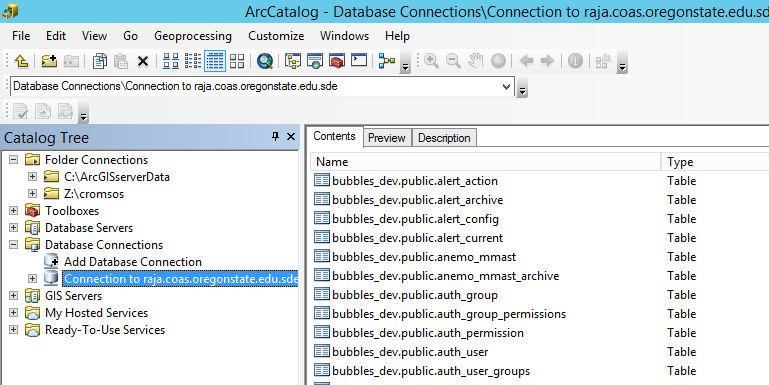
Task: Switch to the Preview tab
Action: 386,138
